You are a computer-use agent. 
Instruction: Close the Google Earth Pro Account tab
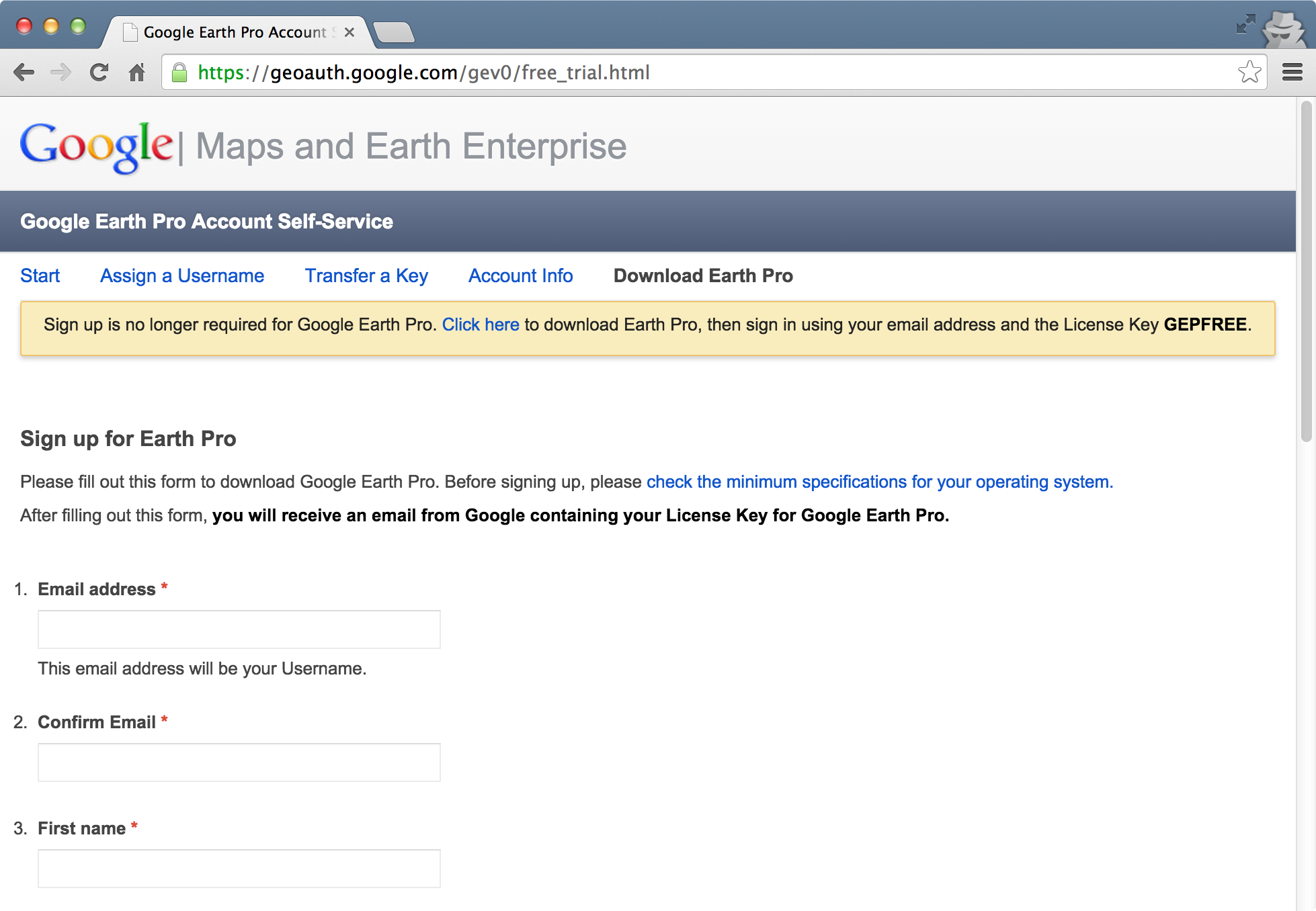point(349,32)
